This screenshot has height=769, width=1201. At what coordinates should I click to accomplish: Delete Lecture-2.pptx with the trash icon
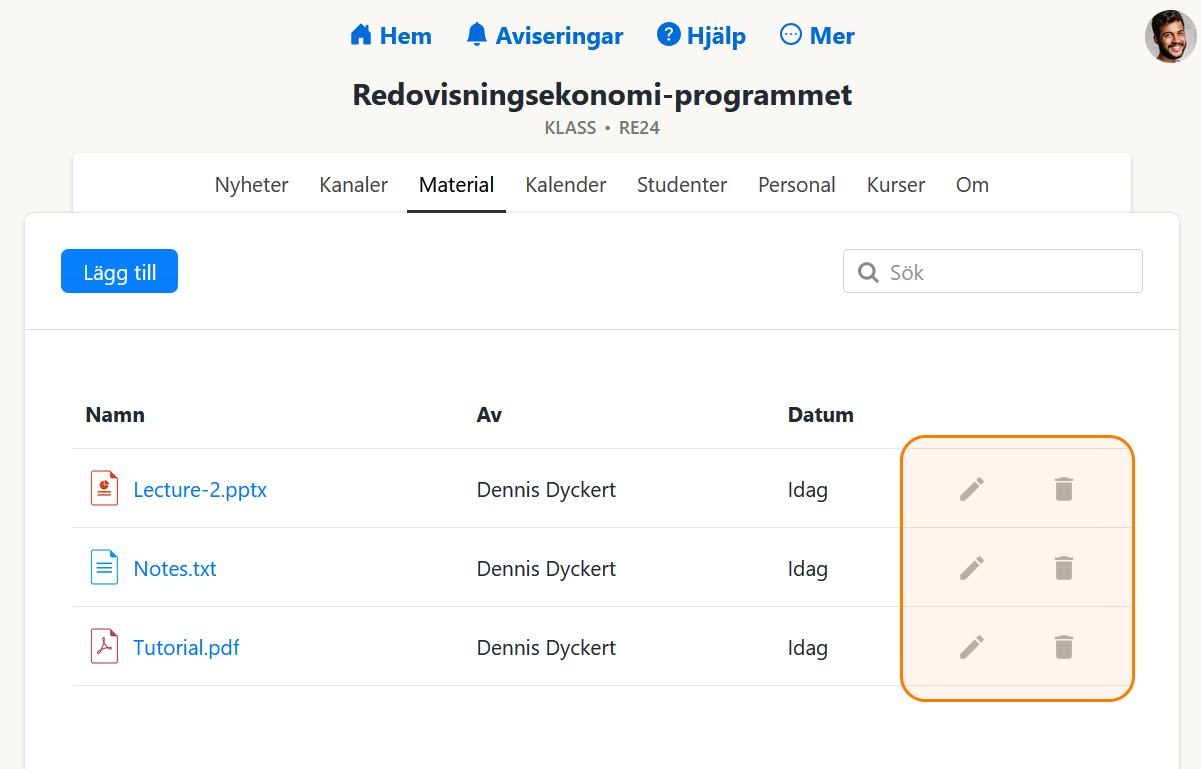1063,489
